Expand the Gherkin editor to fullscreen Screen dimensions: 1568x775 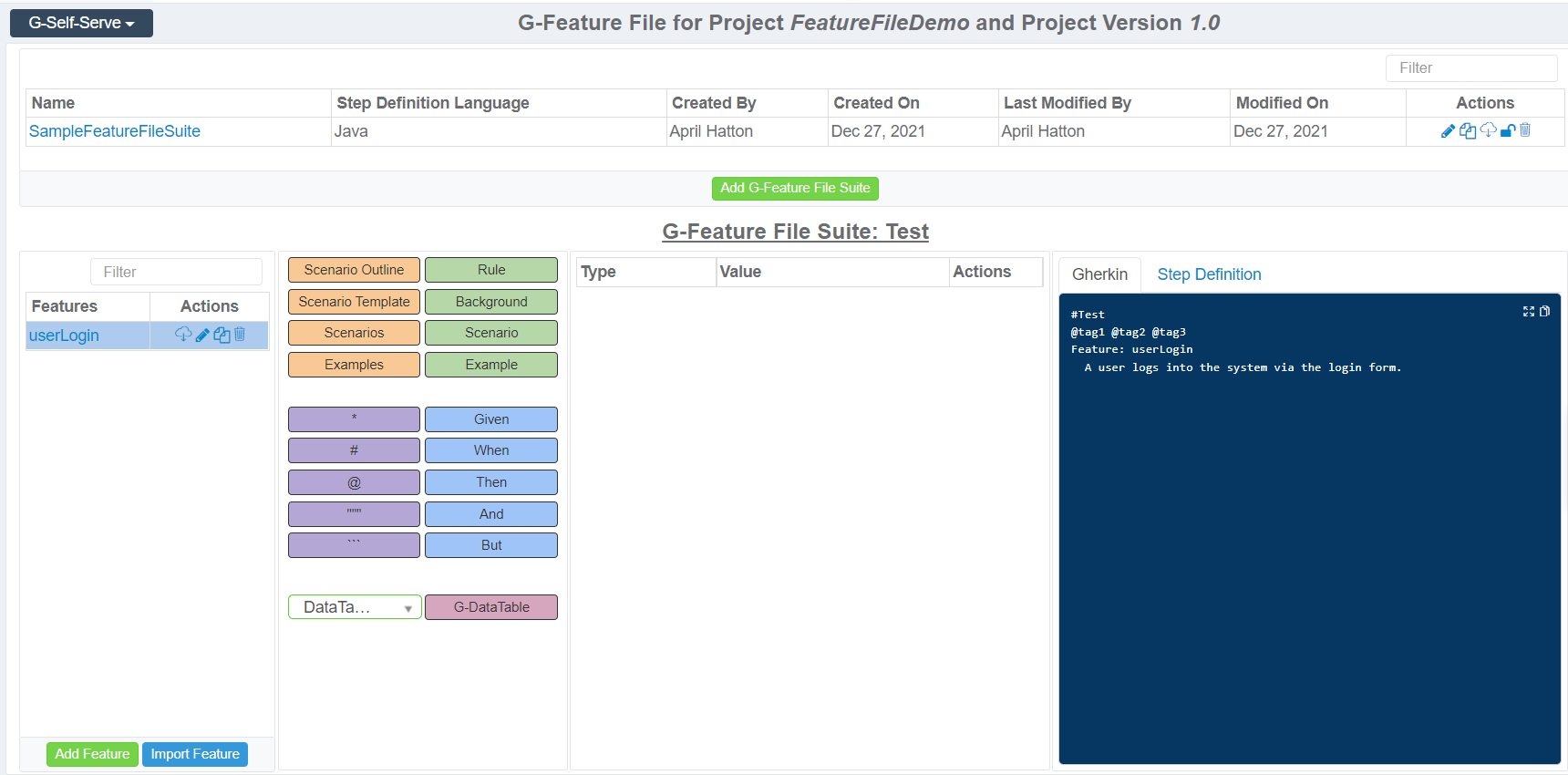point(1529,311)
